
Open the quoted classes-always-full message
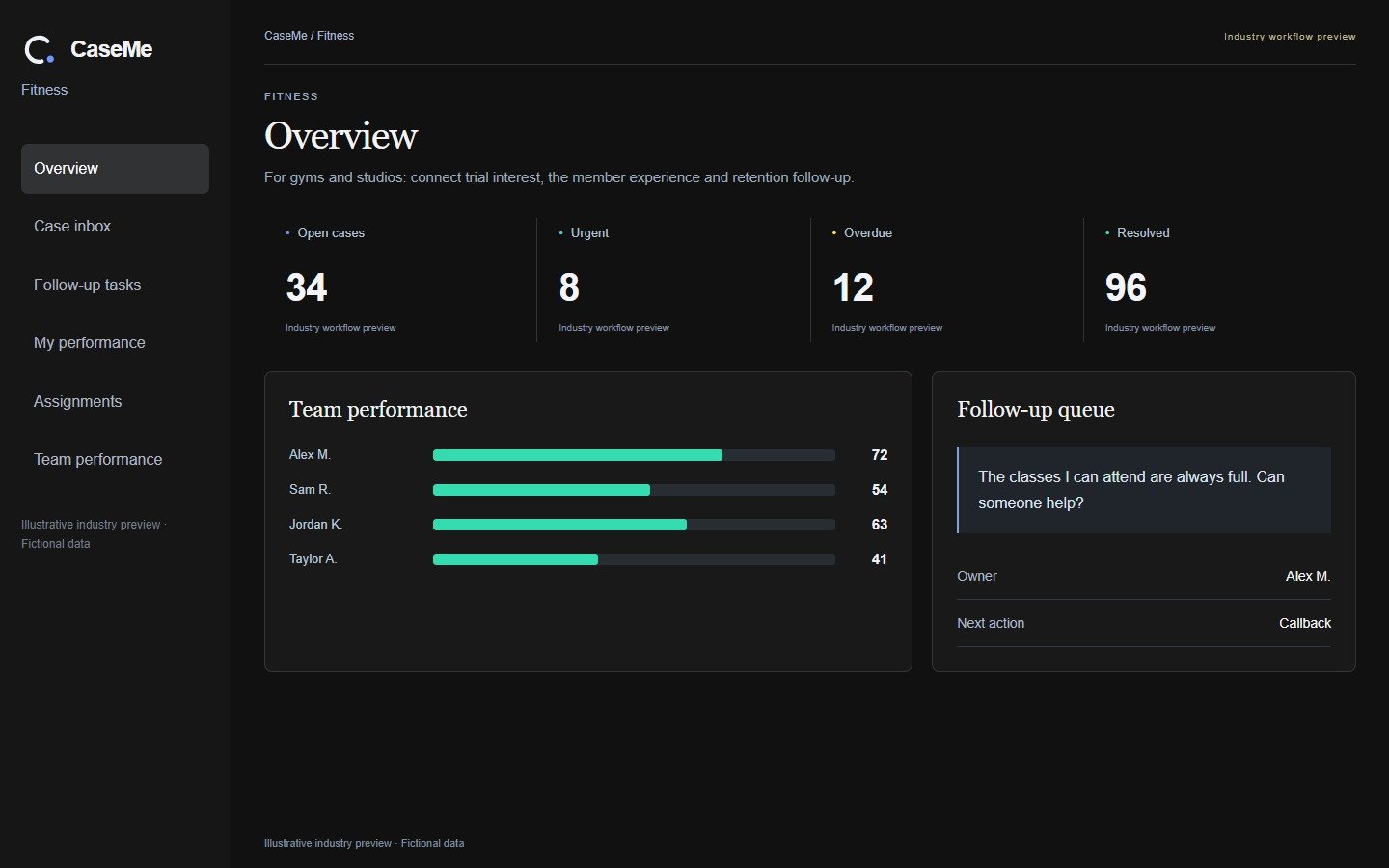(1144, 490)
